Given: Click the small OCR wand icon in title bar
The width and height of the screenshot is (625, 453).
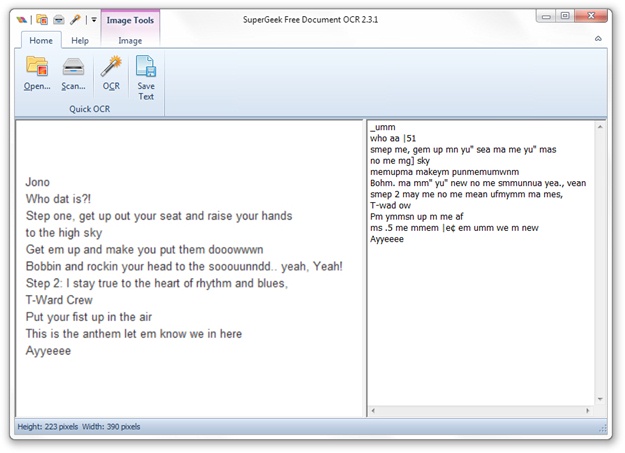Looking at the screenshot, I should (75, 19).
